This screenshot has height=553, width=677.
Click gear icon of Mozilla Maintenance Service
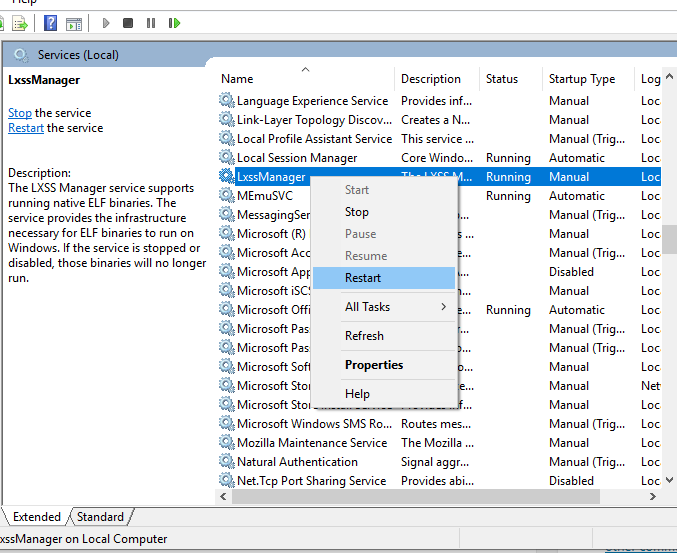coord(226,442)
